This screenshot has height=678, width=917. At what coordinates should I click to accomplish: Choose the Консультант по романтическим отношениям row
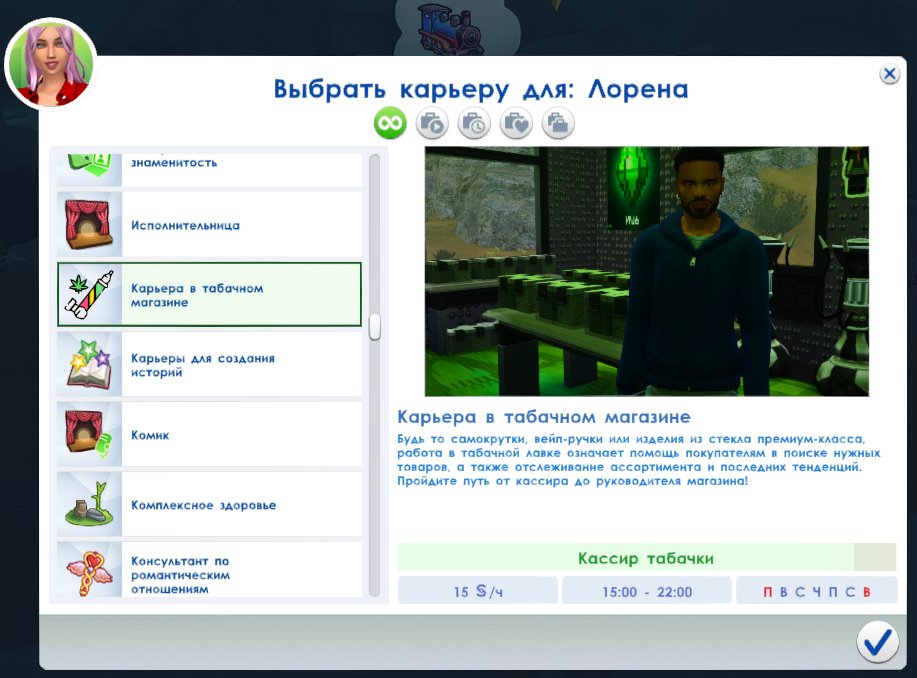point(209,570)
